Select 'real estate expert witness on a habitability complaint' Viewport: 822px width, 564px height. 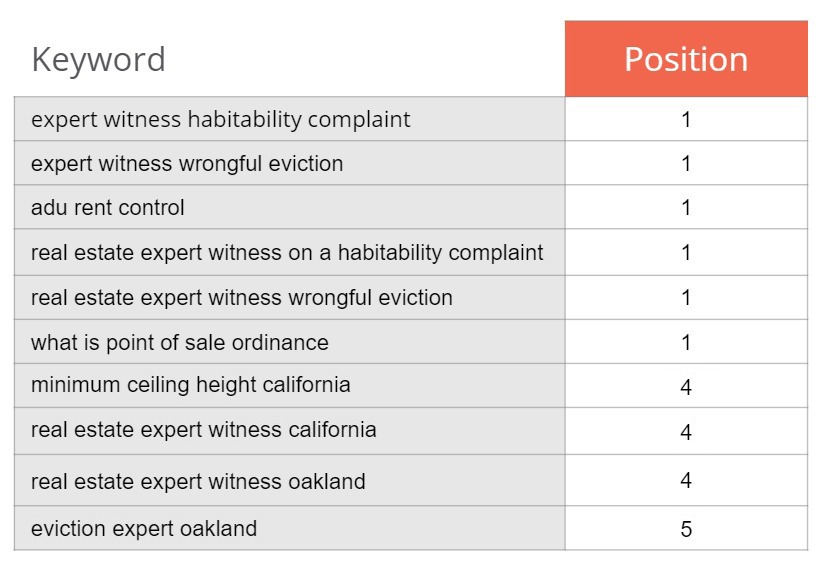click(287, 253)
